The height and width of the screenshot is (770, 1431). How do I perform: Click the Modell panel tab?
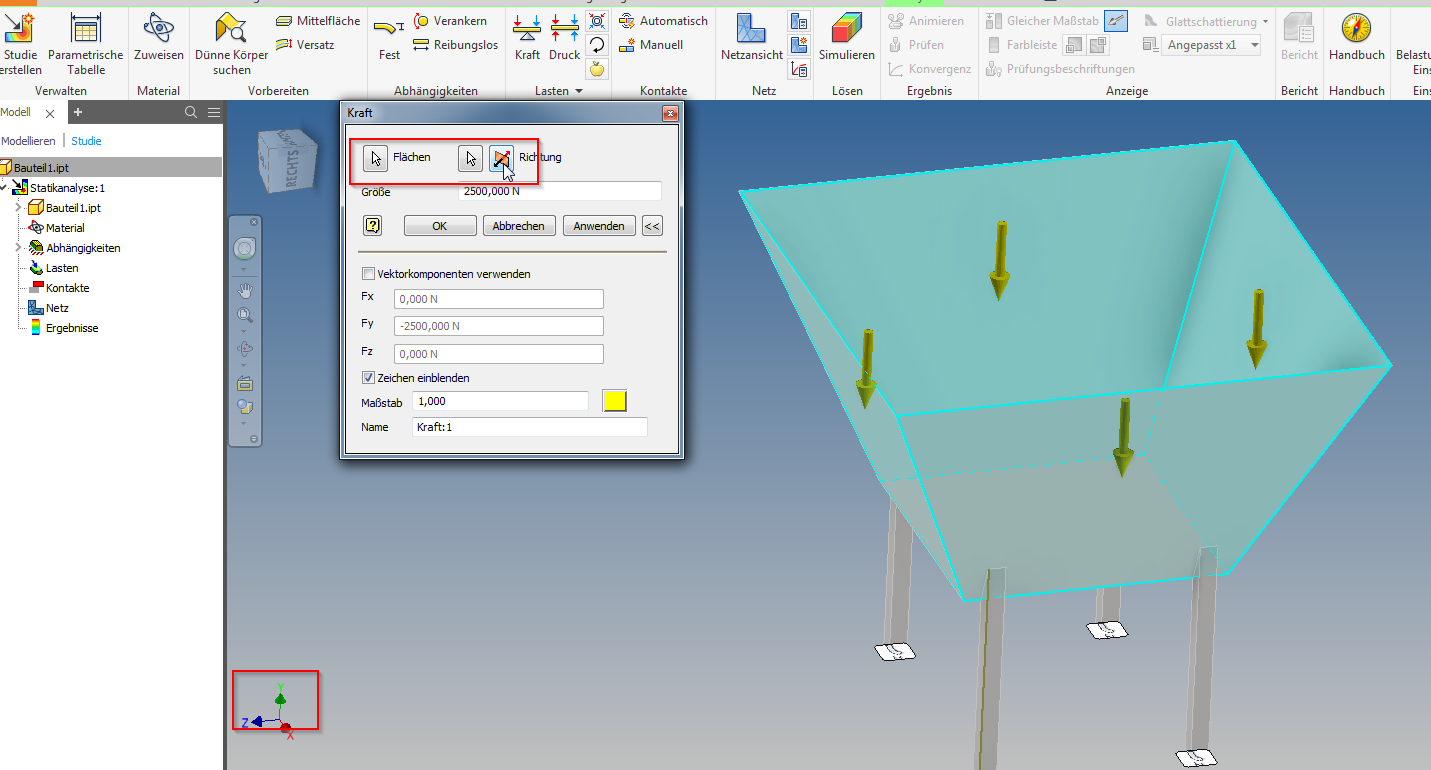(x=16, y=112)
